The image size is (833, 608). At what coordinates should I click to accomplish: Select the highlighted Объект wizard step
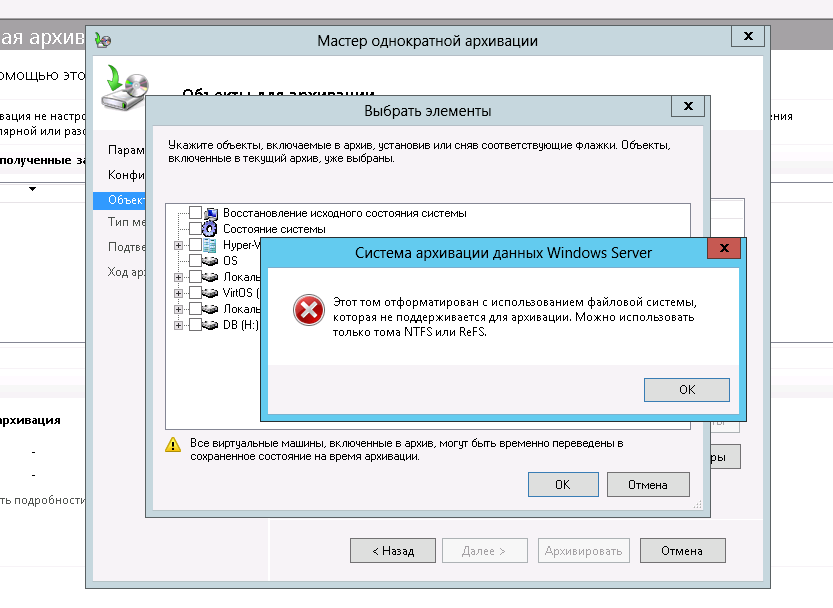coord(119,200)
